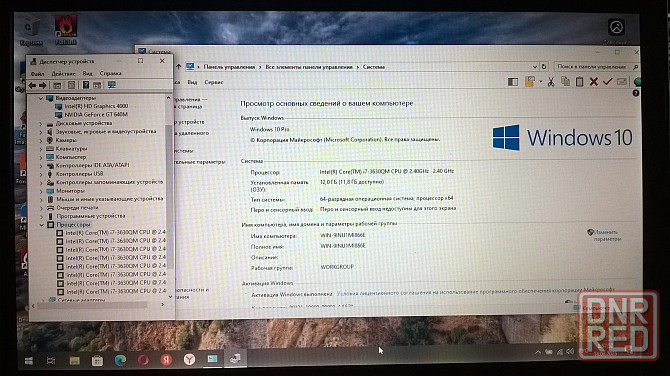The width and height of the screenshot is (670, 376).
Task: Show hidden tray icons chevron
Action: 538,352
